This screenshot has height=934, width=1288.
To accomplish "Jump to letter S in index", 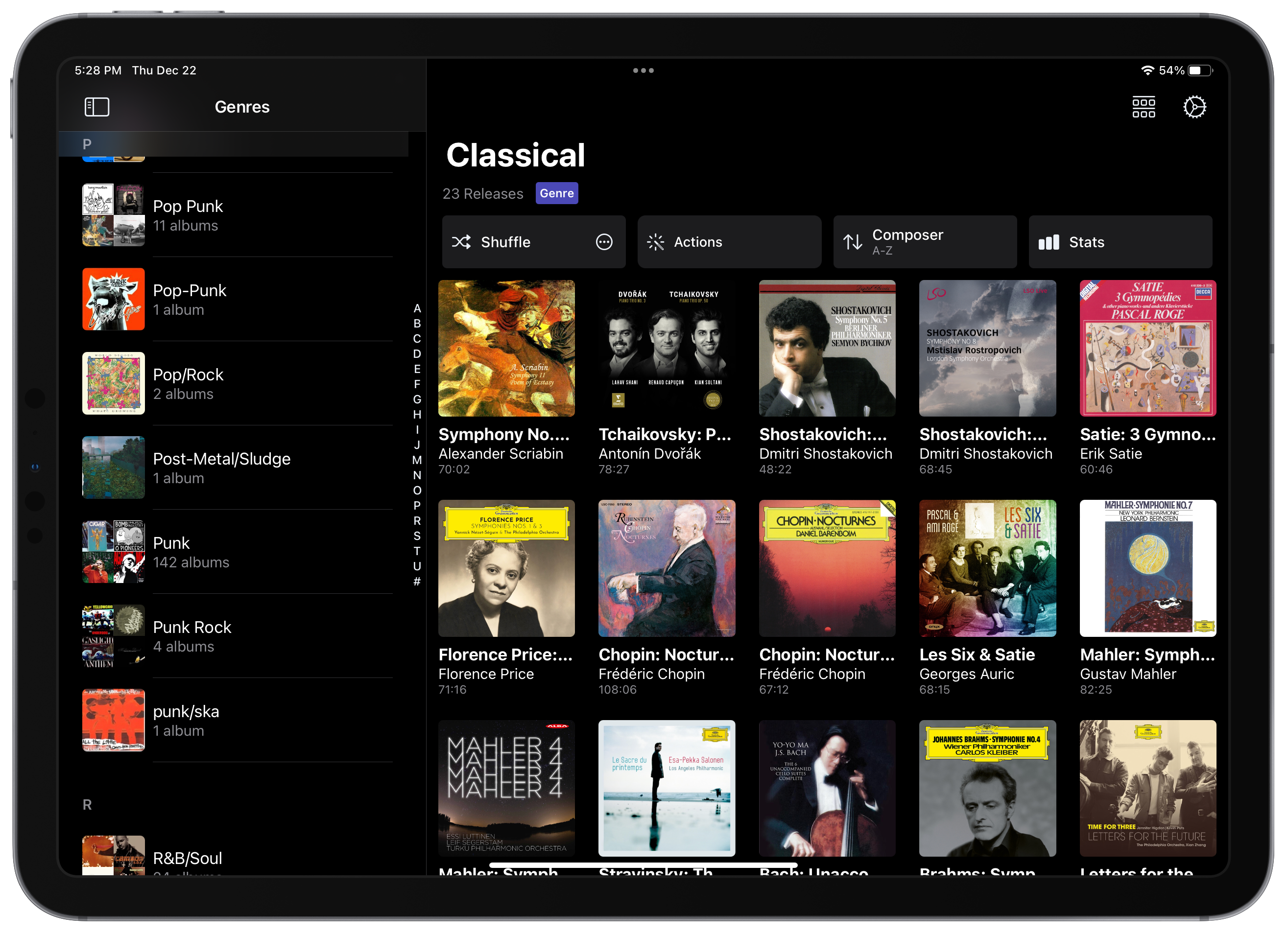I will click(417, 536).
